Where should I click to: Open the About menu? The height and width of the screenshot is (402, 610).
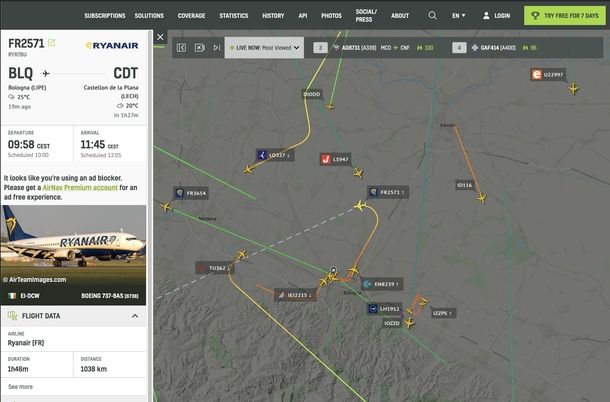coord(400,16)
